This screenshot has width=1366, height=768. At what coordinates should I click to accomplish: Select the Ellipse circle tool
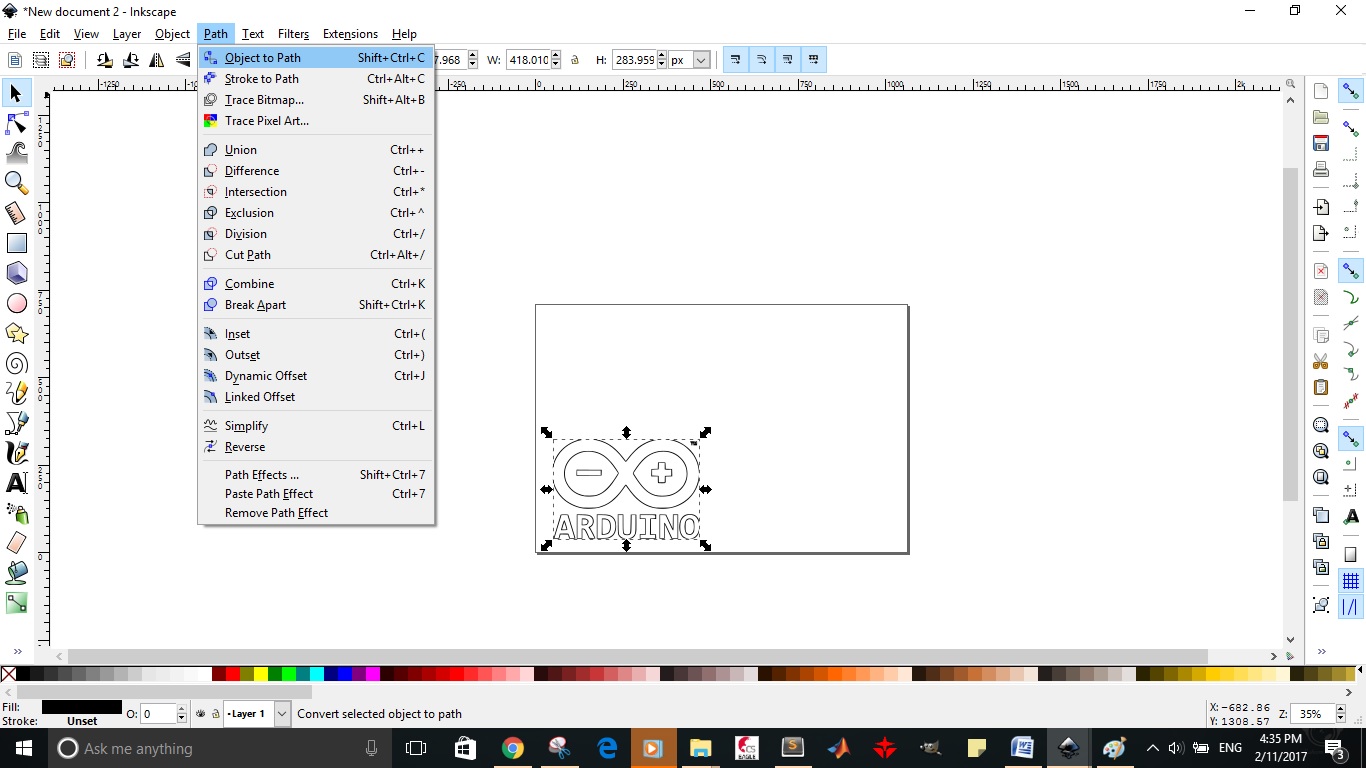16,303
